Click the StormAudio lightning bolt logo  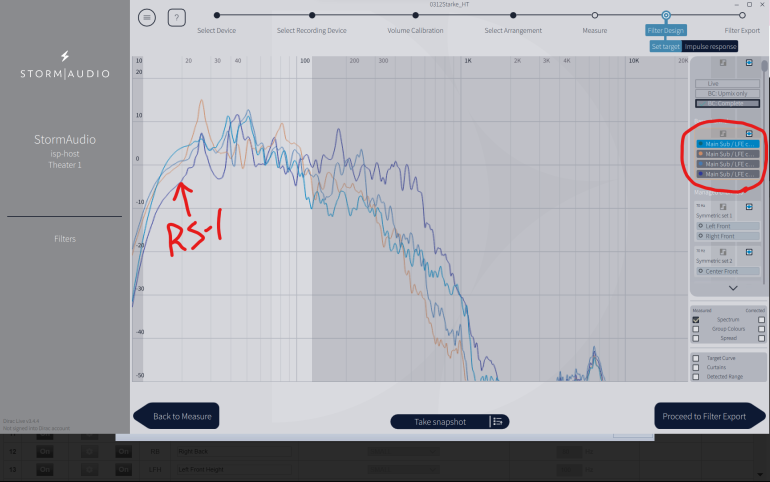(x=65, y=55)
